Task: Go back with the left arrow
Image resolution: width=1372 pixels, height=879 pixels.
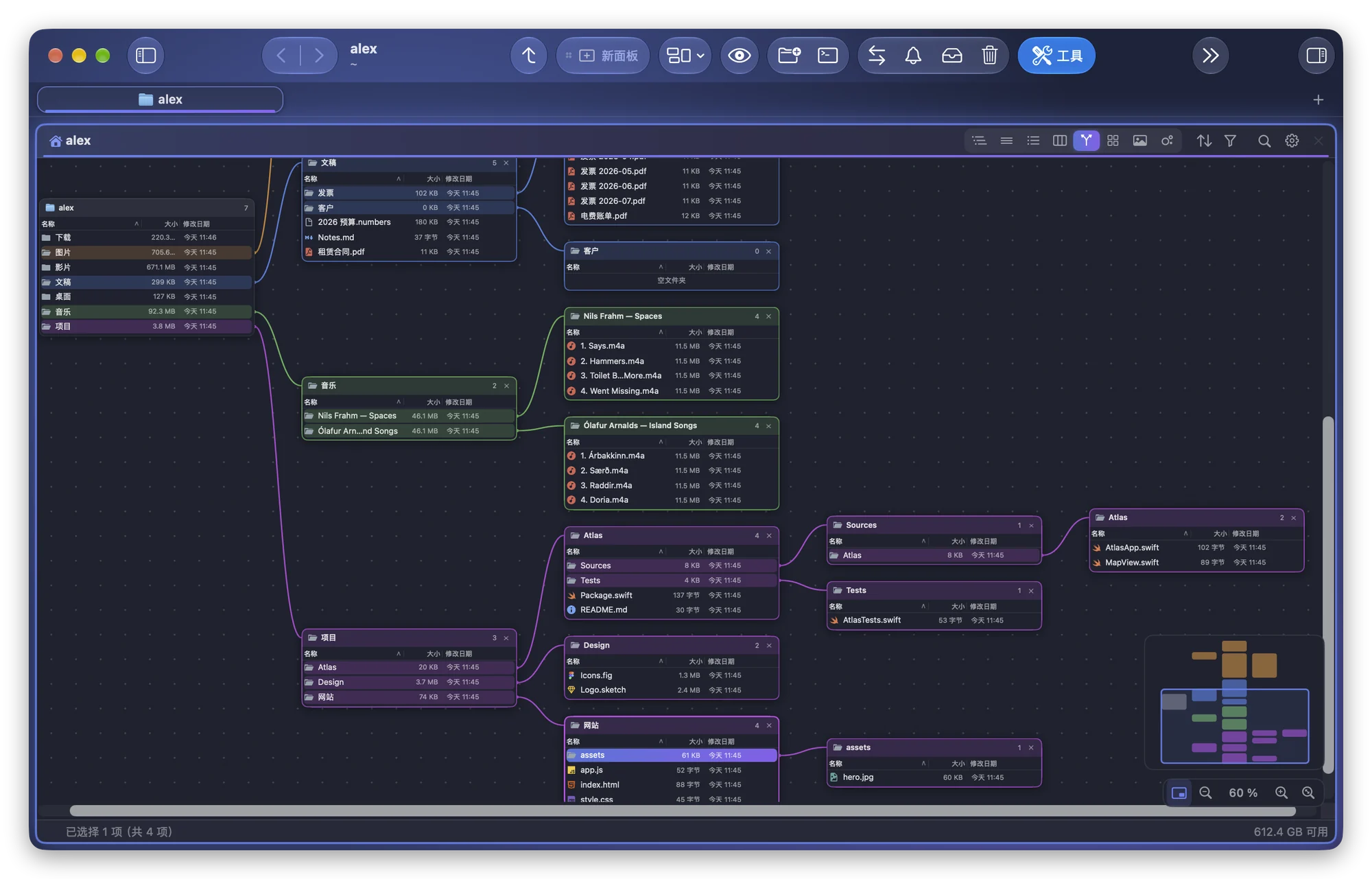Action: 281,56
